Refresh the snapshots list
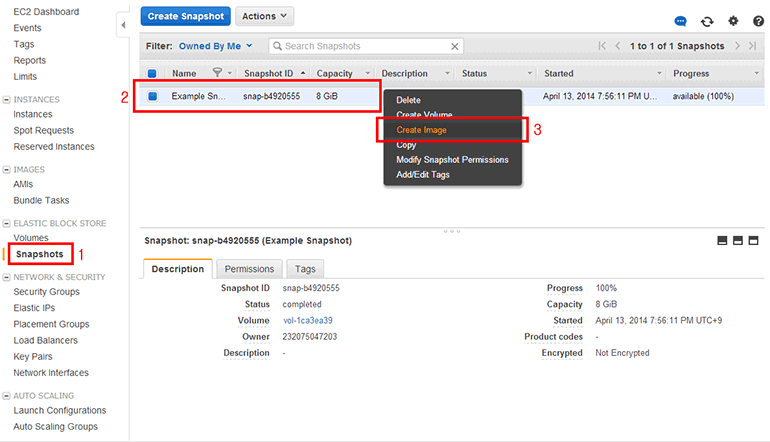The height and width of the screenshot is (442, 770). click(x=707, y=21)
